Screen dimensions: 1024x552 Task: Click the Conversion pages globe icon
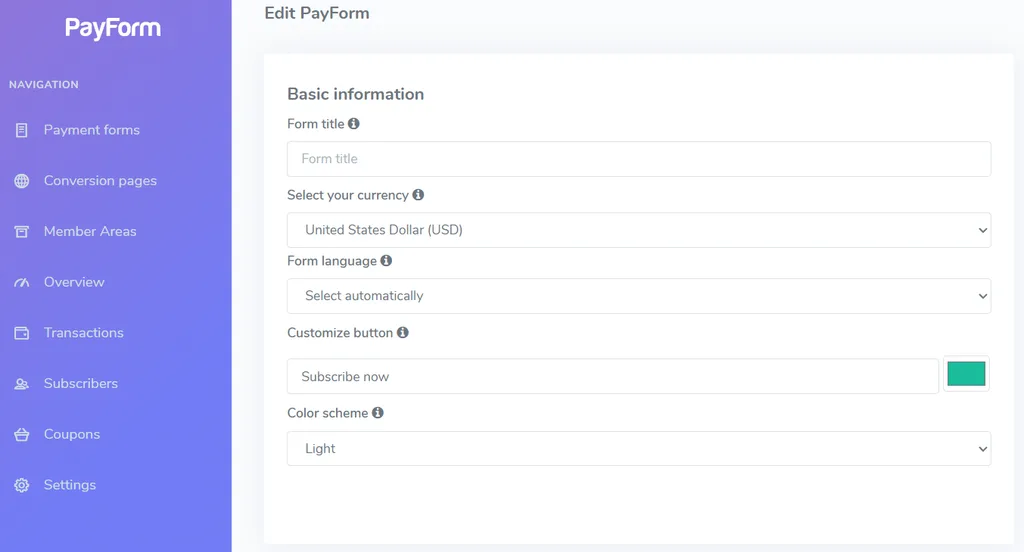(22, 181)
